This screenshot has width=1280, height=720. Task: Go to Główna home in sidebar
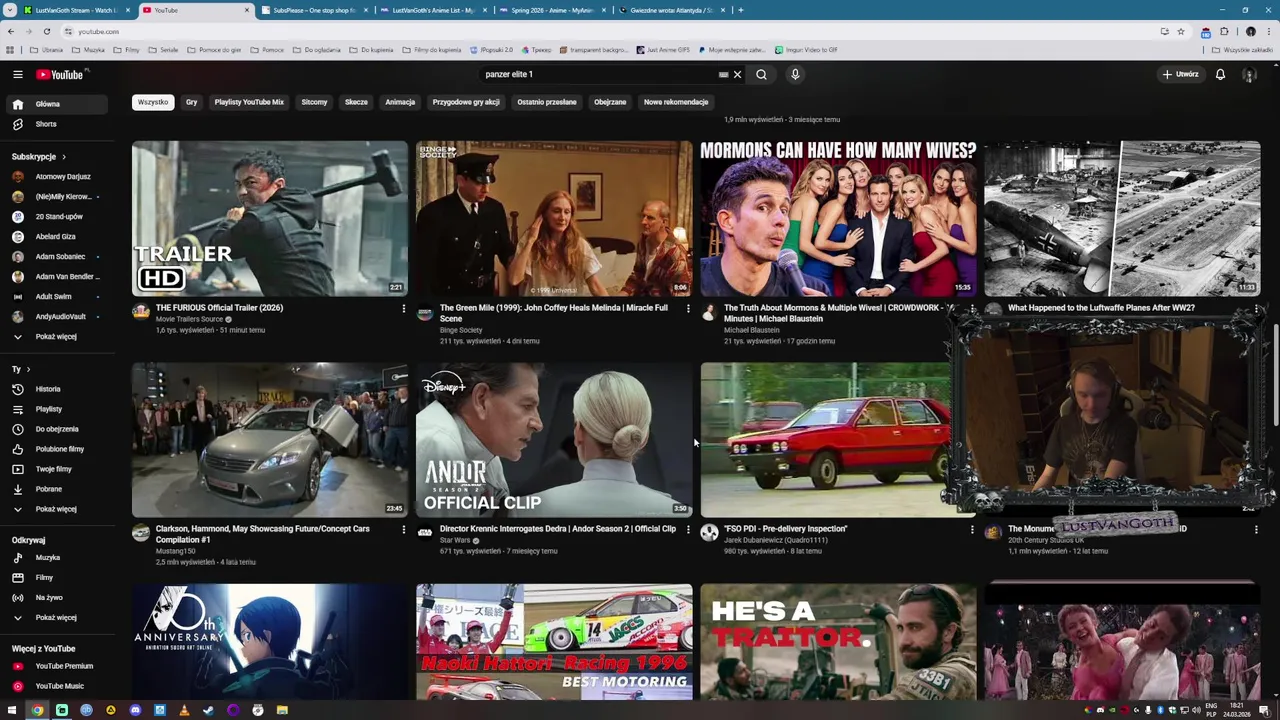58,104
